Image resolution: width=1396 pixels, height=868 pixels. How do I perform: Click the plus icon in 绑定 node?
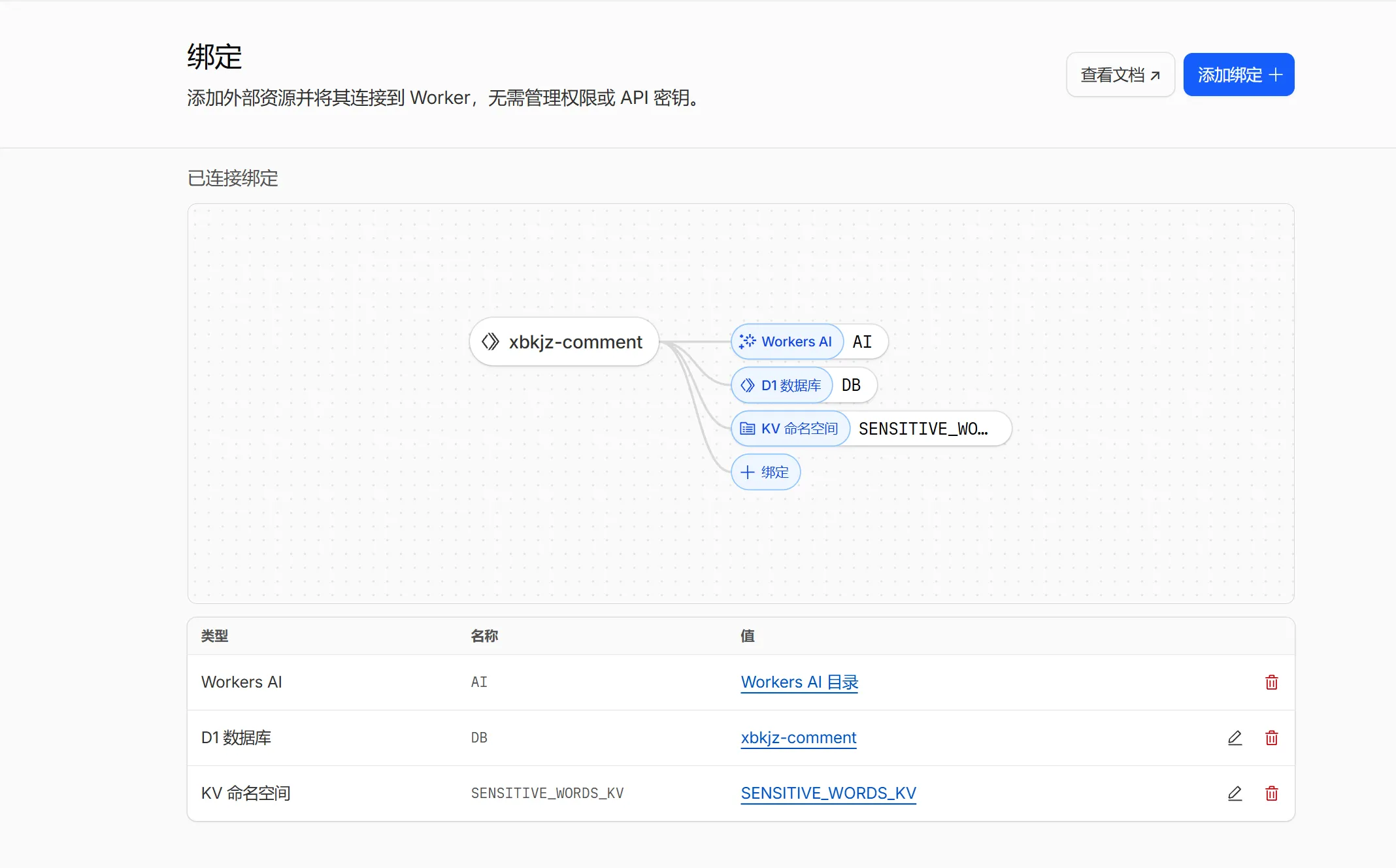coord(748,472)
